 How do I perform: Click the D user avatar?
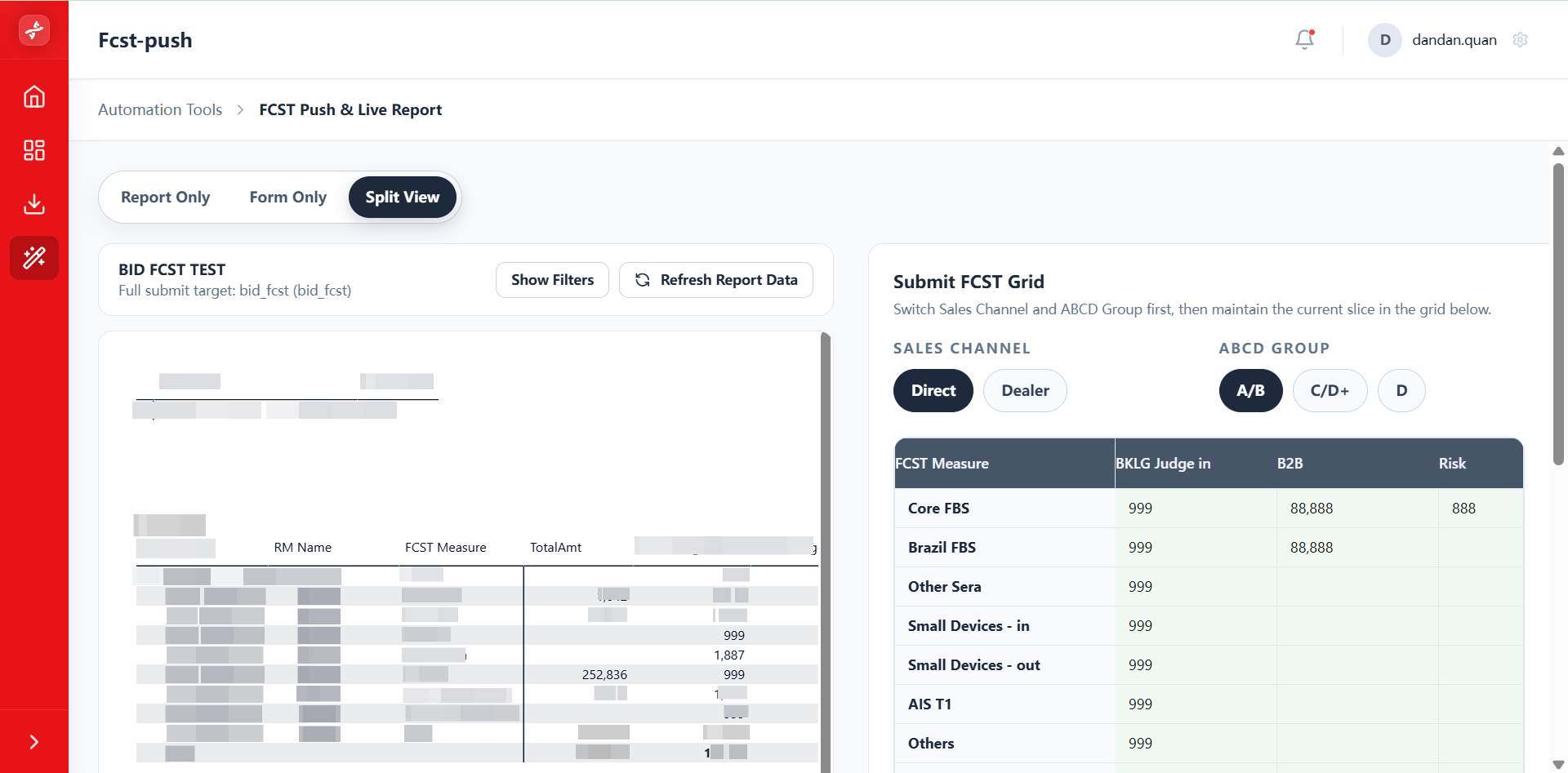point(1385,40)
